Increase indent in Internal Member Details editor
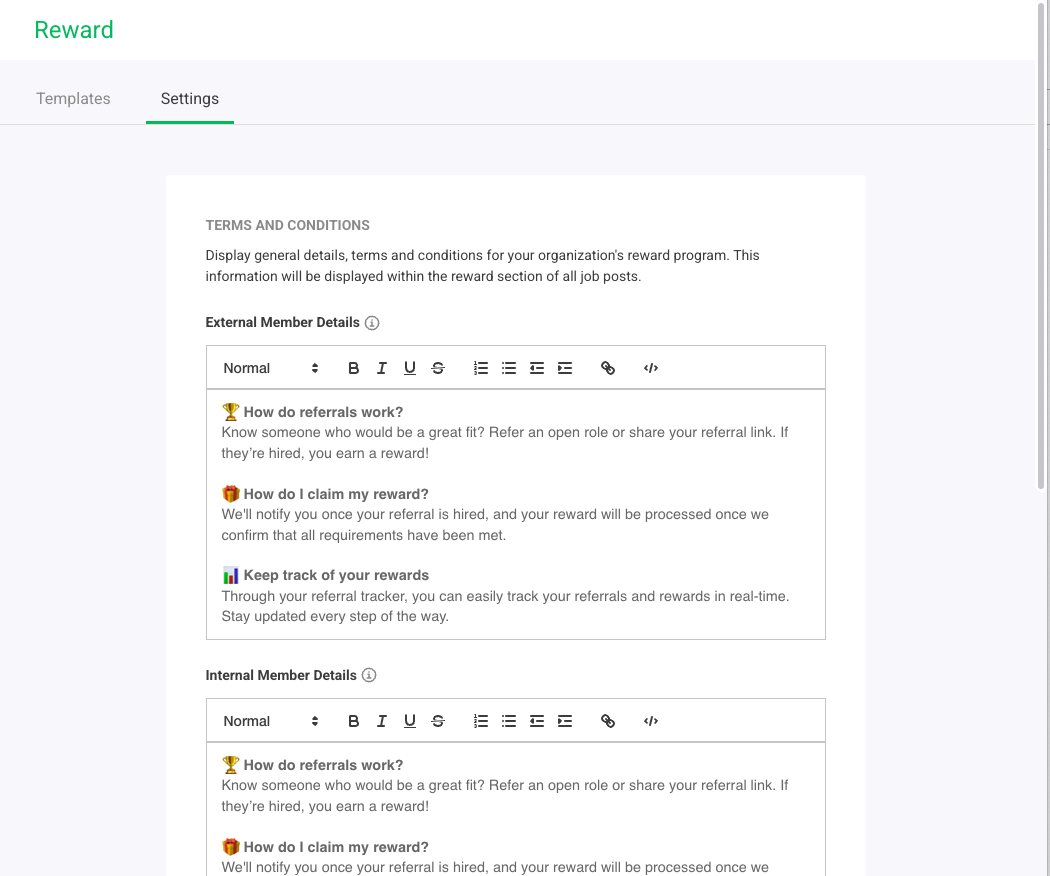The width and height of the screenshot is (1050, 876). [x=565, y=721]
